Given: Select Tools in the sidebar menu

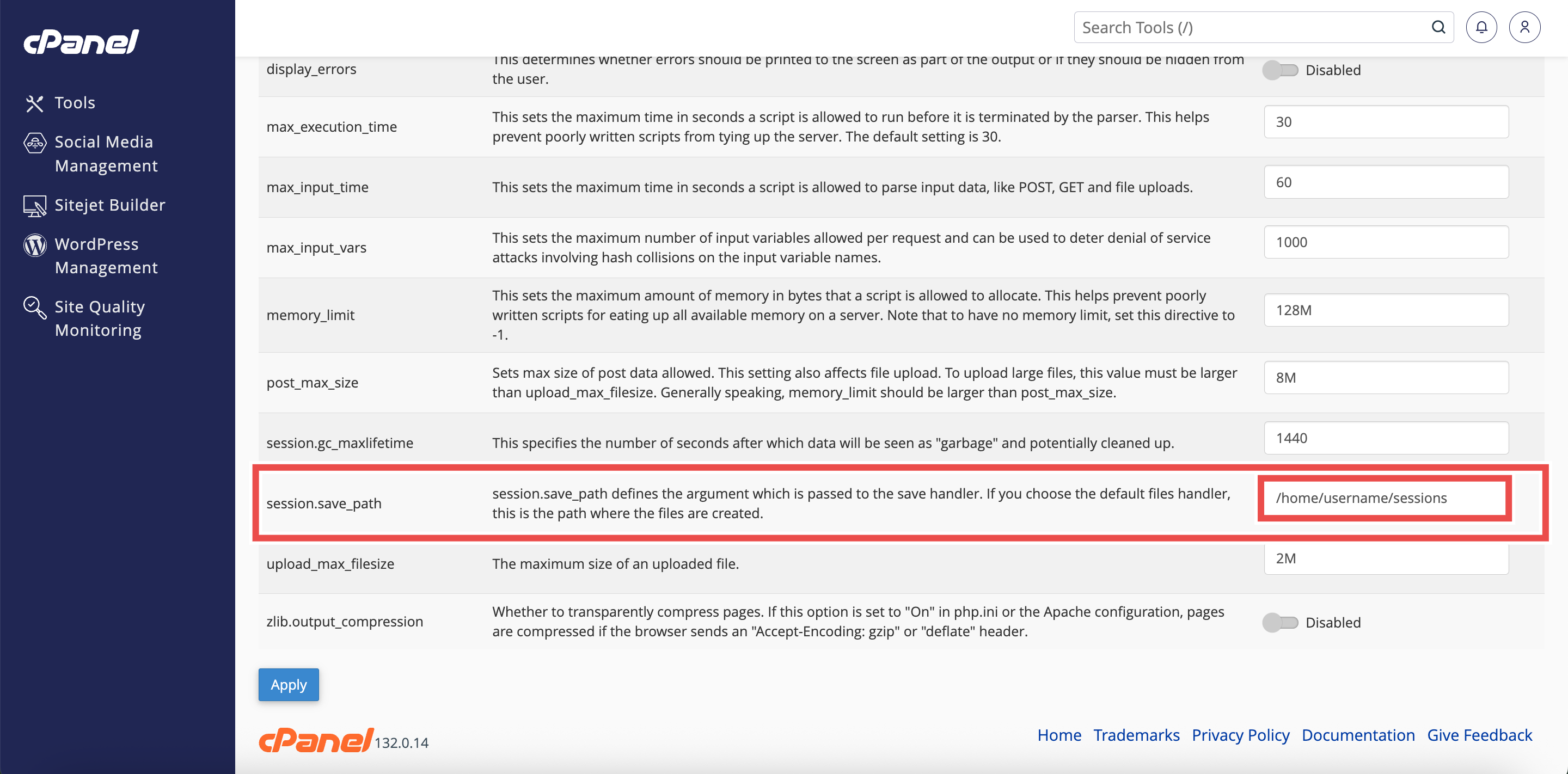Looking at the screenshot, I should (75, 103).
